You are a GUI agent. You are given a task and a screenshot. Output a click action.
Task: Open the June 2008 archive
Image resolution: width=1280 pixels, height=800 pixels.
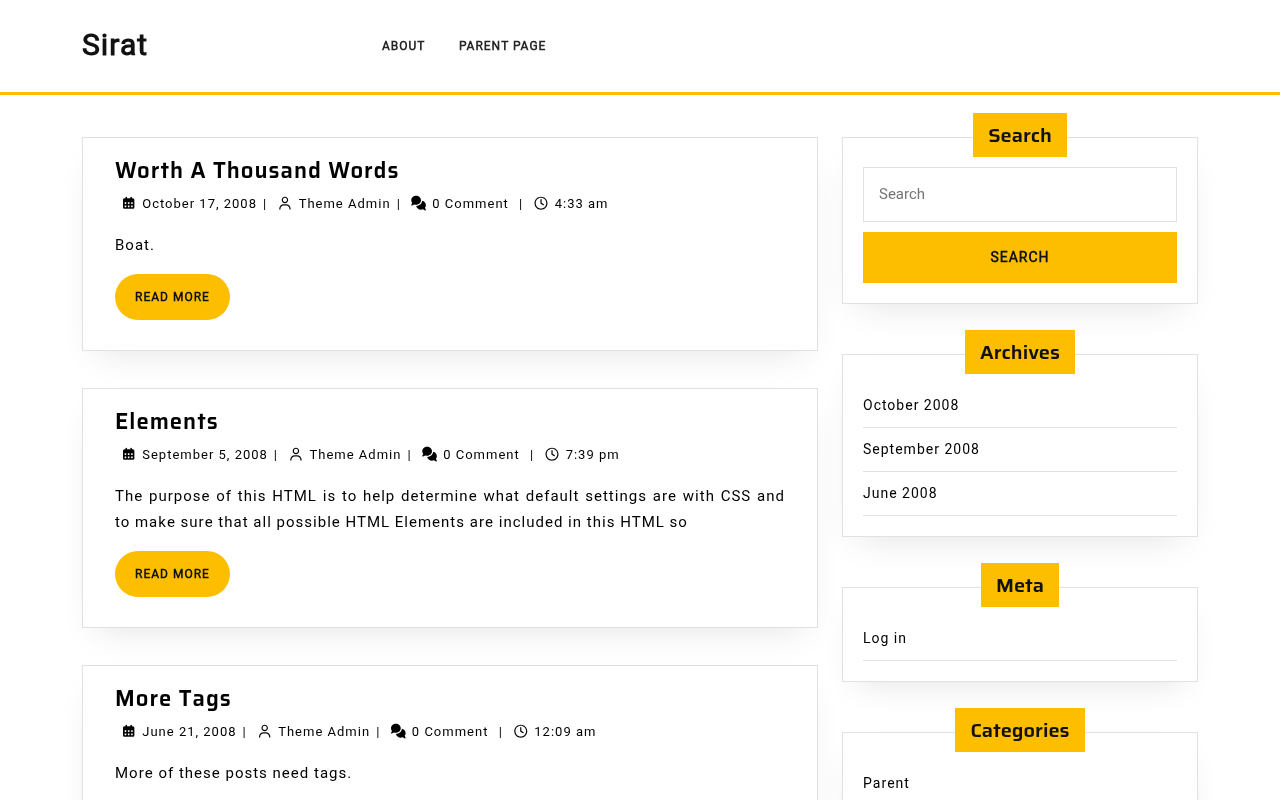point(900,493)
